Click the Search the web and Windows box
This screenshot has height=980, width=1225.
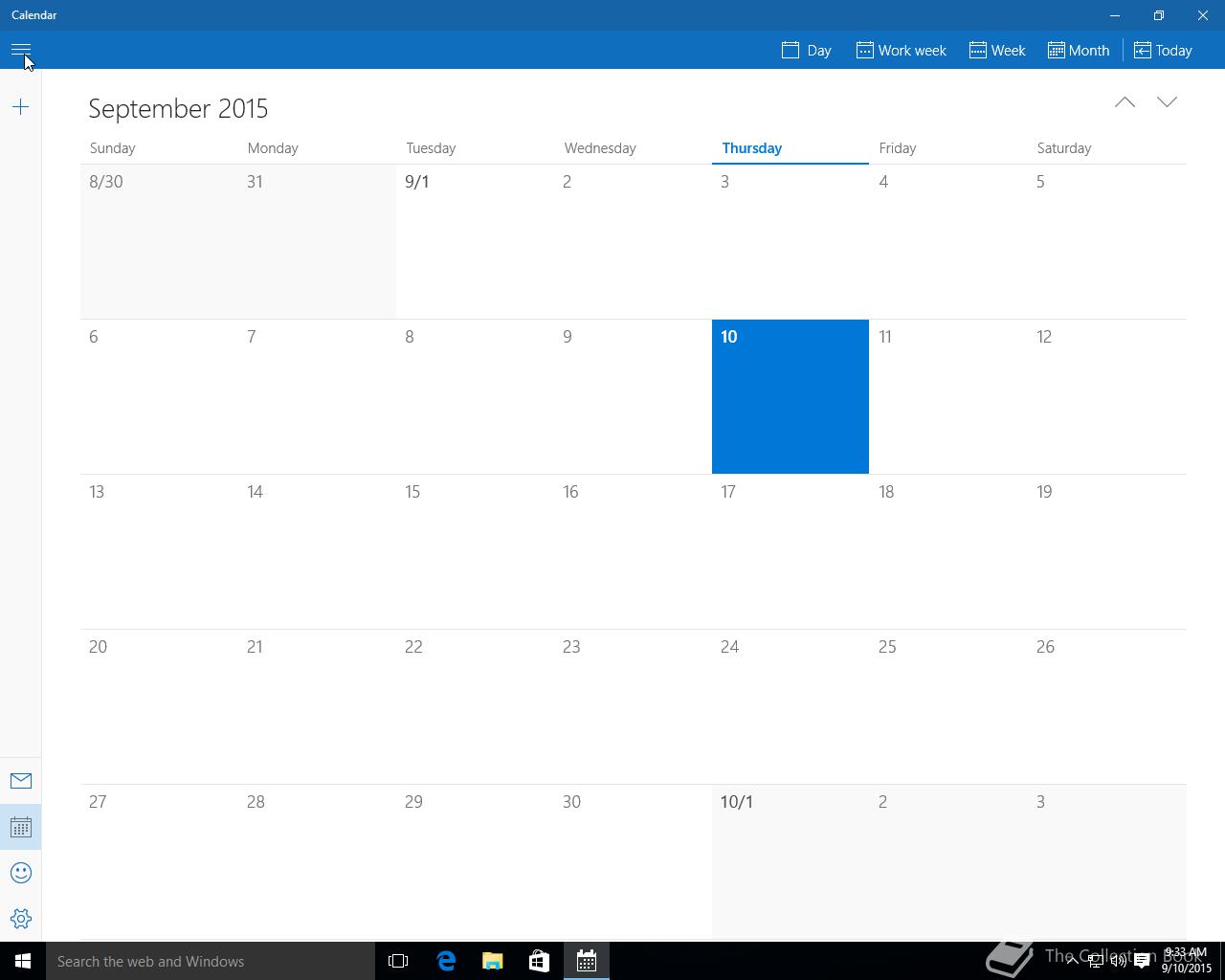(x=211, y=961)
